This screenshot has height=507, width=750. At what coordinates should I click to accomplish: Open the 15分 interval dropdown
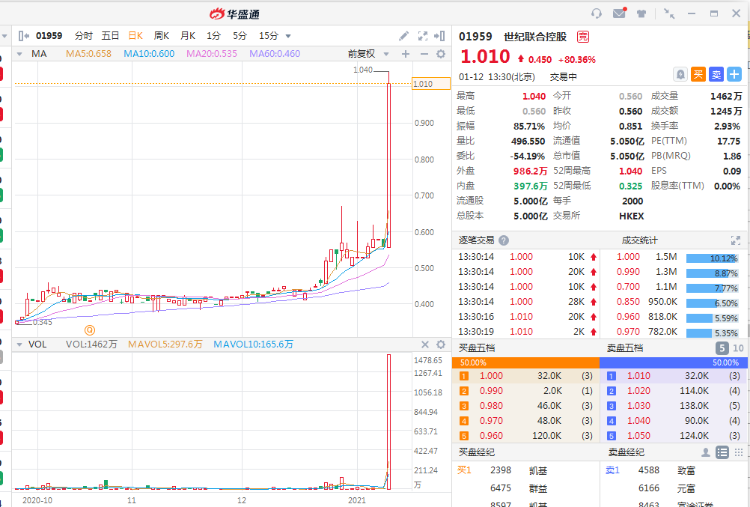288,36
